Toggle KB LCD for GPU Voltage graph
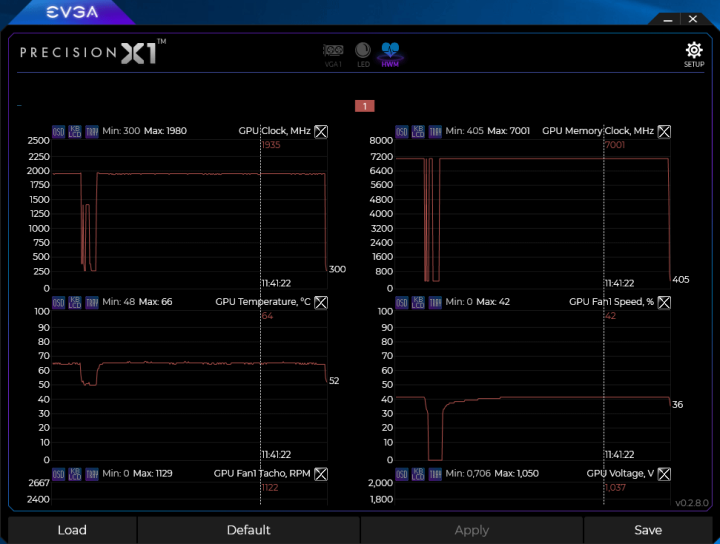Screen dimensions: 720x544 pos(418,474)
